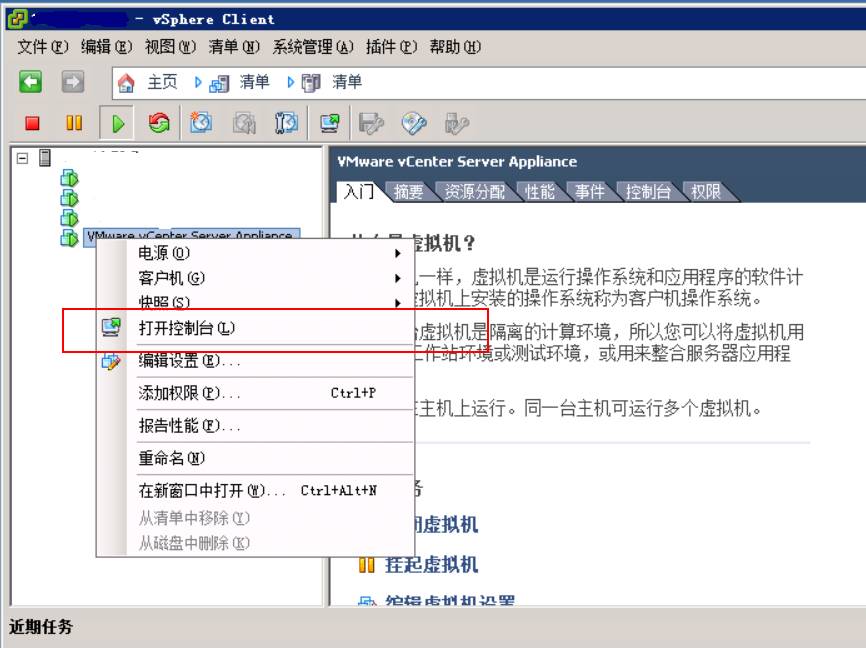
Task: Switch to the 权限 tab
Action: click(x=706, y=192)
